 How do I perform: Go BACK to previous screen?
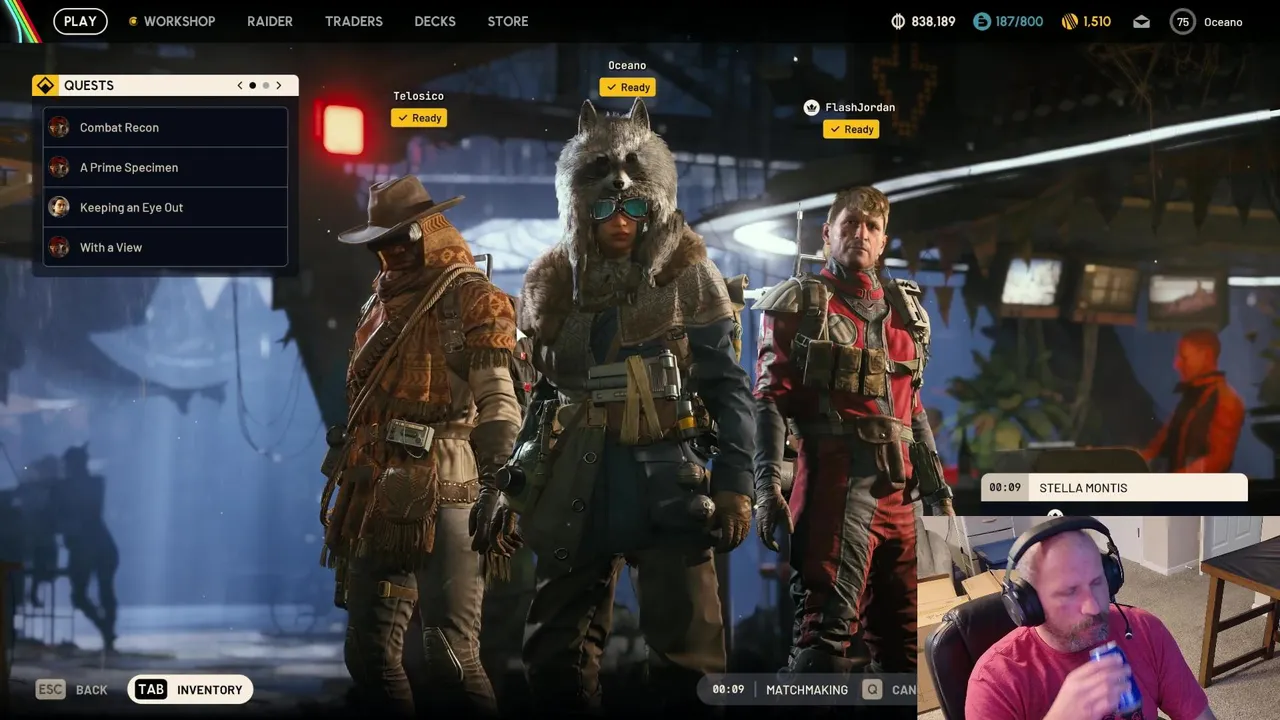pyautogui.click(x=92, y=690)
